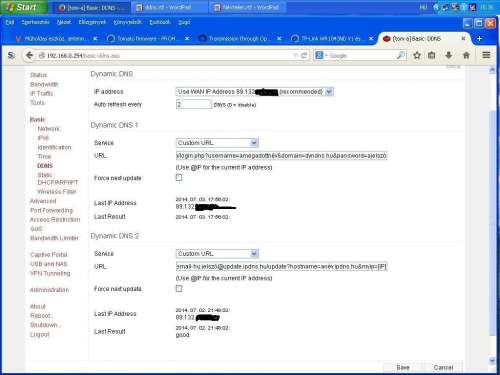Open the Könyvjelzők menu
This screenshot has width=500, height=375.
(x=127, y=22)
